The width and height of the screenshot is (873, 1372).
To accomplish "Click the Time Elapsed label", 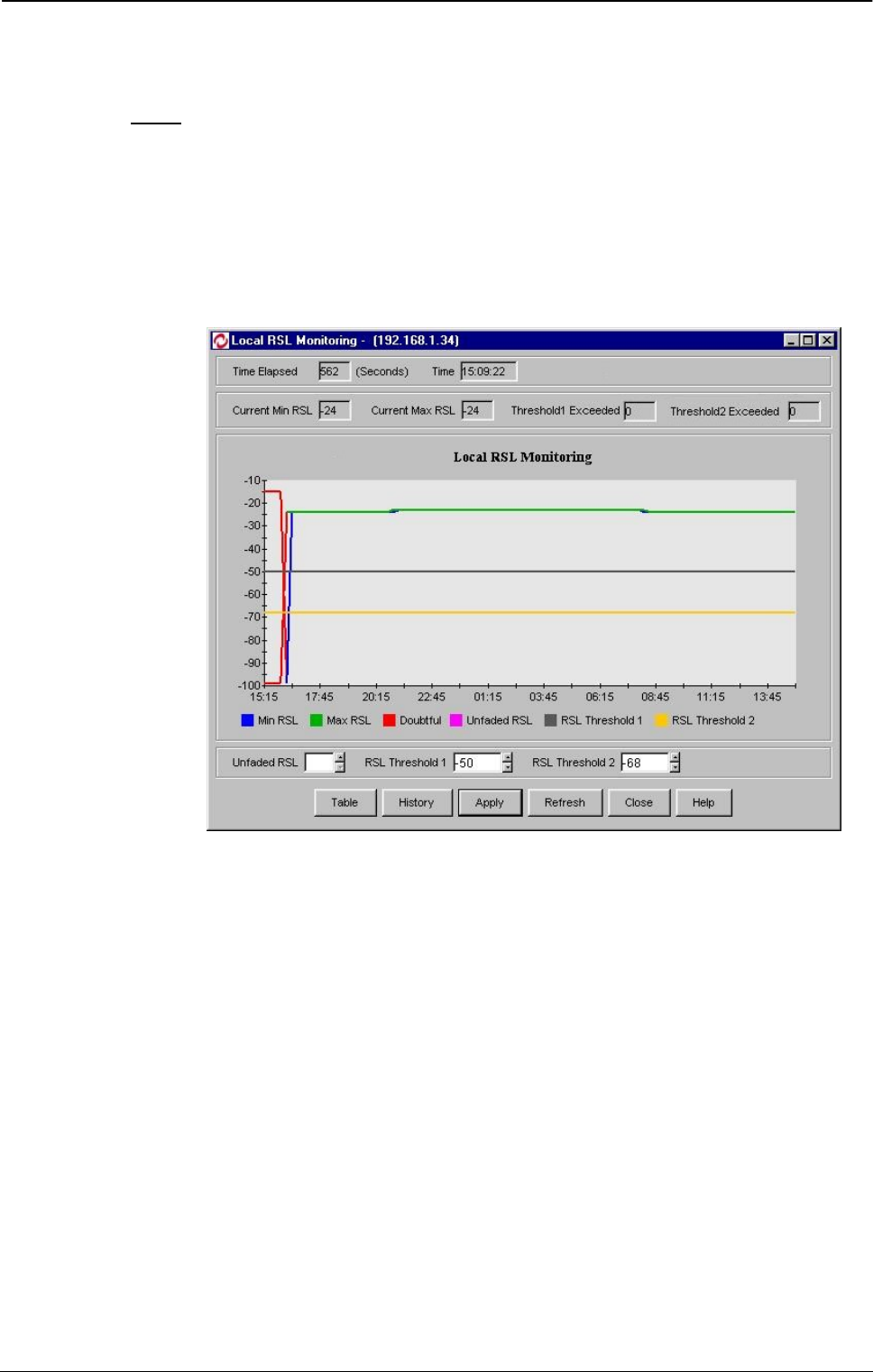I will (x=264, y=371).
